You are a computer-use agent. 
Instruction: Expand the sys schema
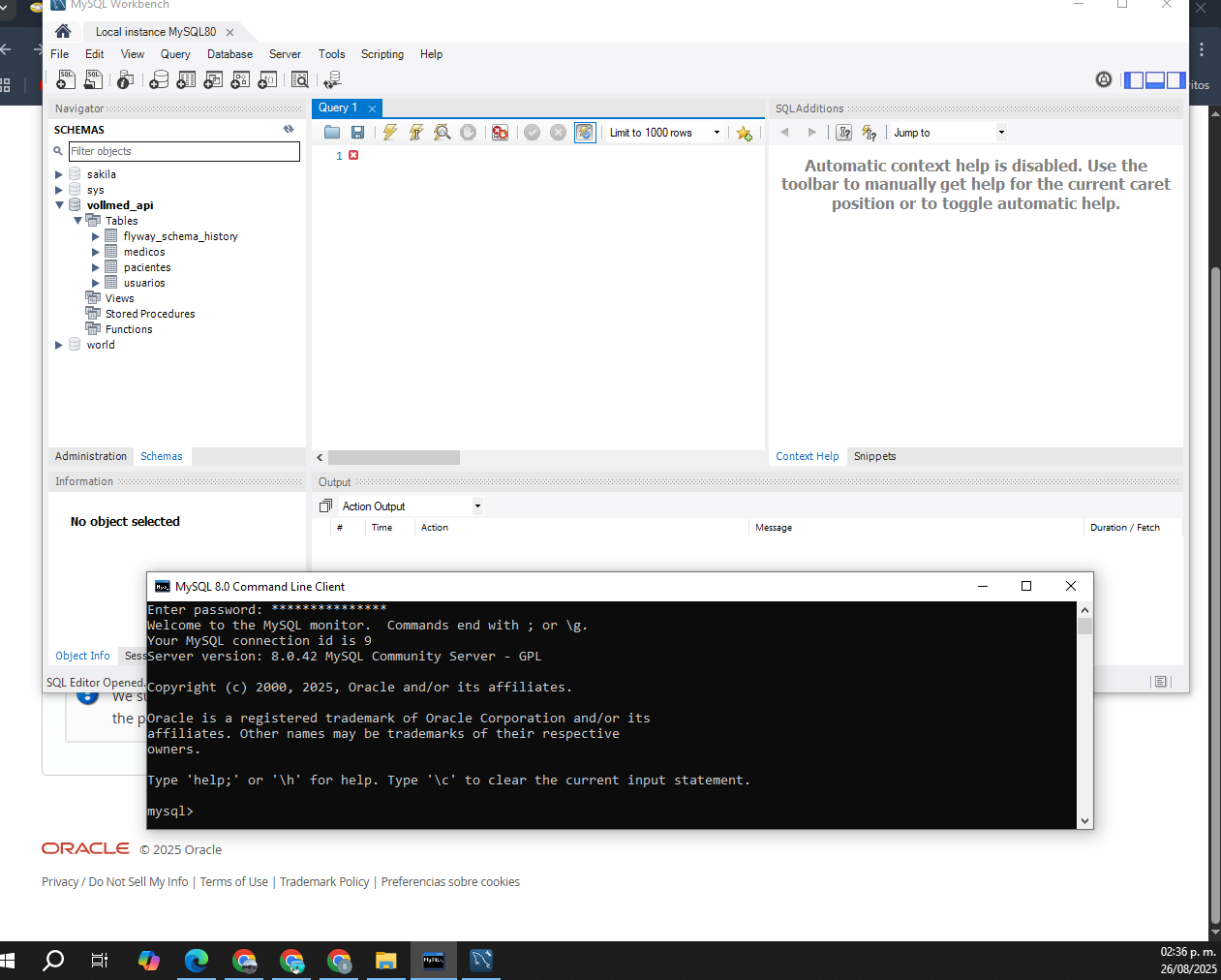coord(59,190)
